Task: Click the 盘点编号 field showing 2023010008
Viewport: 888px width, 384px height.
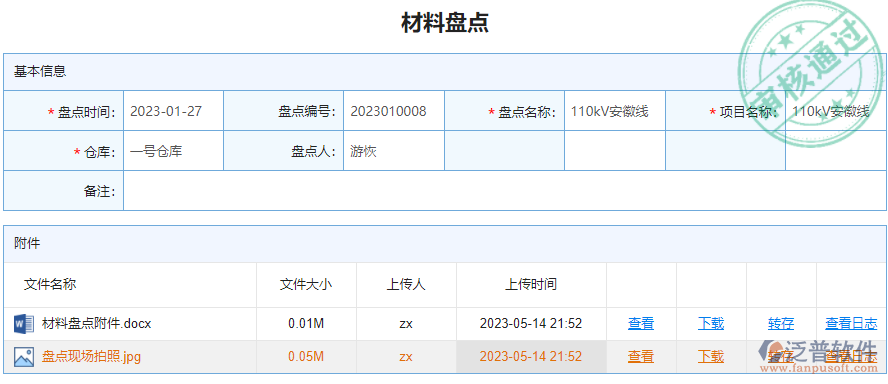Action: click(394, 111)
